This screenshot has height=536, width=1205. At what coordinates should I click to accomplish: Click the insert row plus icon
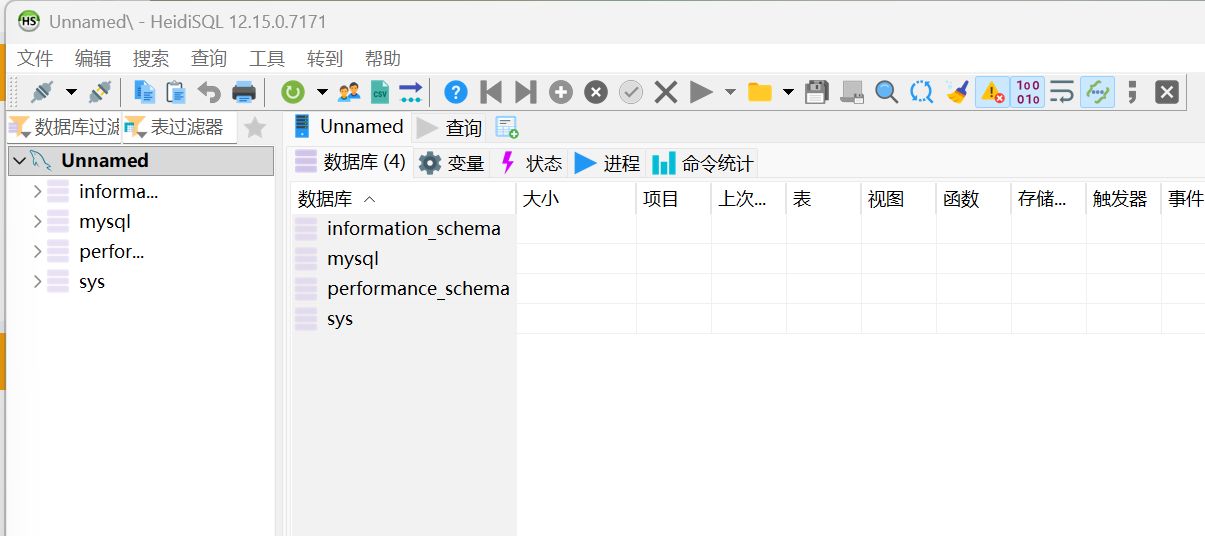[561, 92]
